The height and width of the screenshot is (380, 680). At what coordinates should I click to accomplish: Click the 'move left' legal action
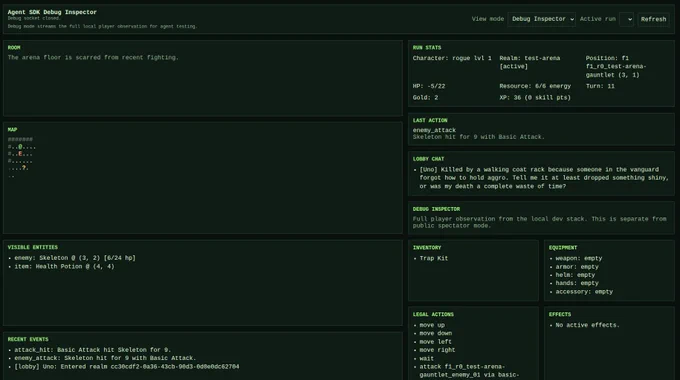(x=435, y=342)
